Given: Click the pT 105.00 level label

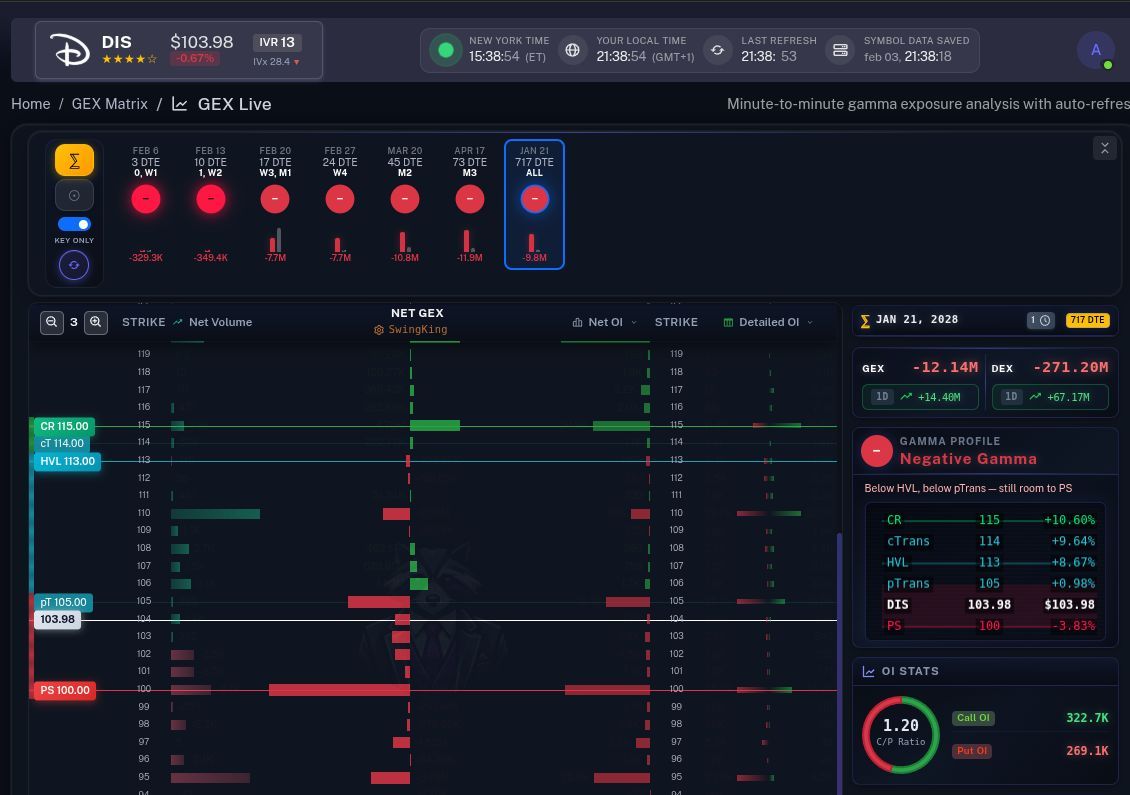Looking at the screenshot, I should tap(63, 602).
